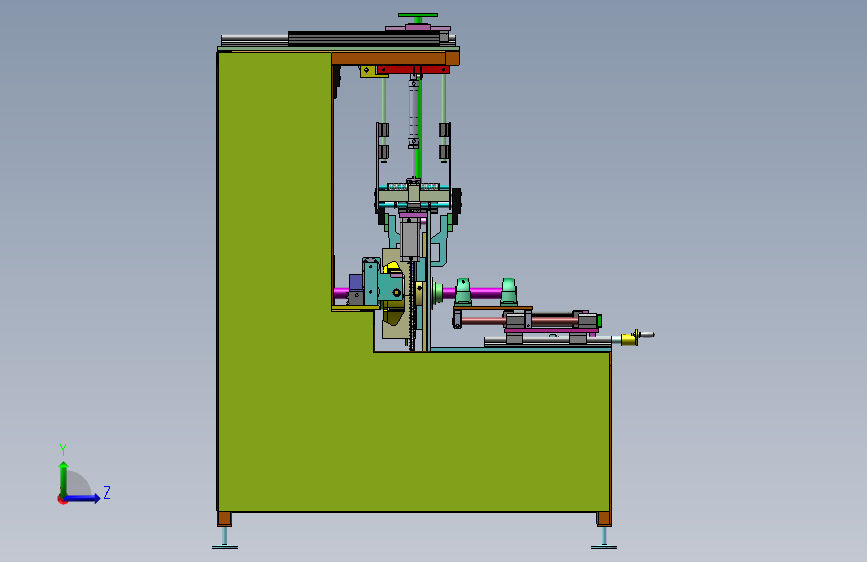Select the small blue block left of shaft
This screenshot has width=867, height=562.
pos(356,282)
